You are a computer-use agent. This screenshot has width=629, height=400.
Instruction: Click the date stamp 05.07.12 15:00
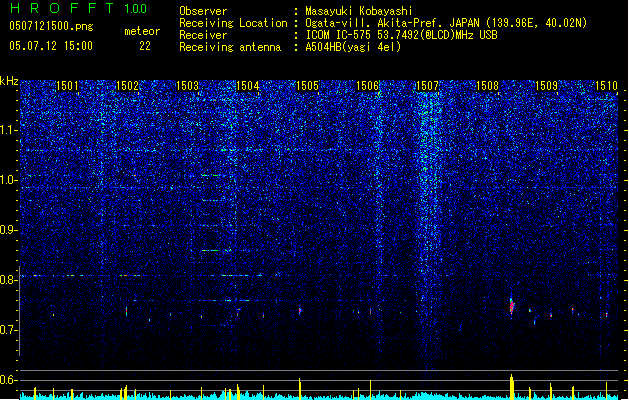click(x=51, y=46)
